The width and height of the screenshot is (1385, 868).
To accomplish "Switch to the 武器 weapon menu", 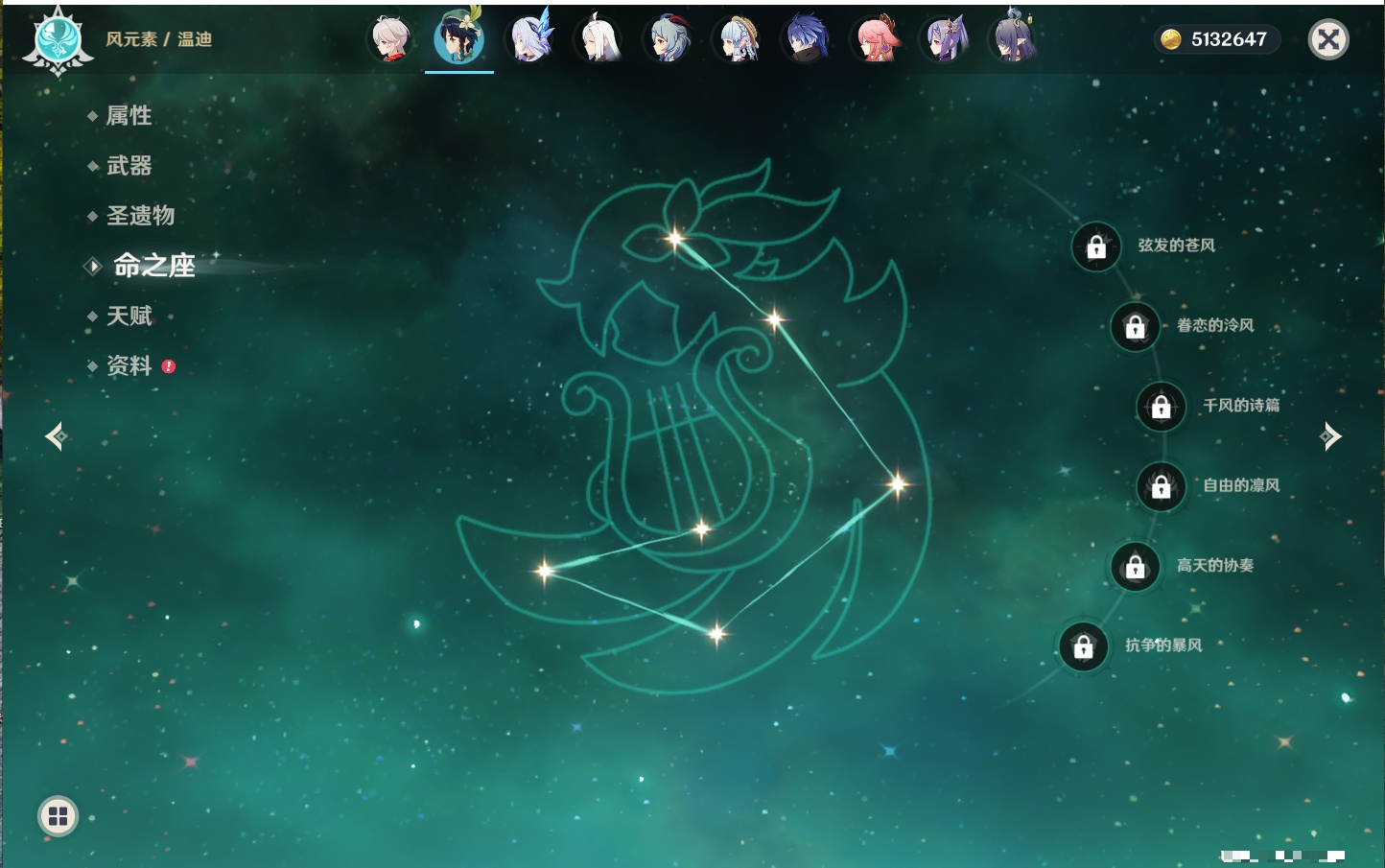I will pos(129,166).
